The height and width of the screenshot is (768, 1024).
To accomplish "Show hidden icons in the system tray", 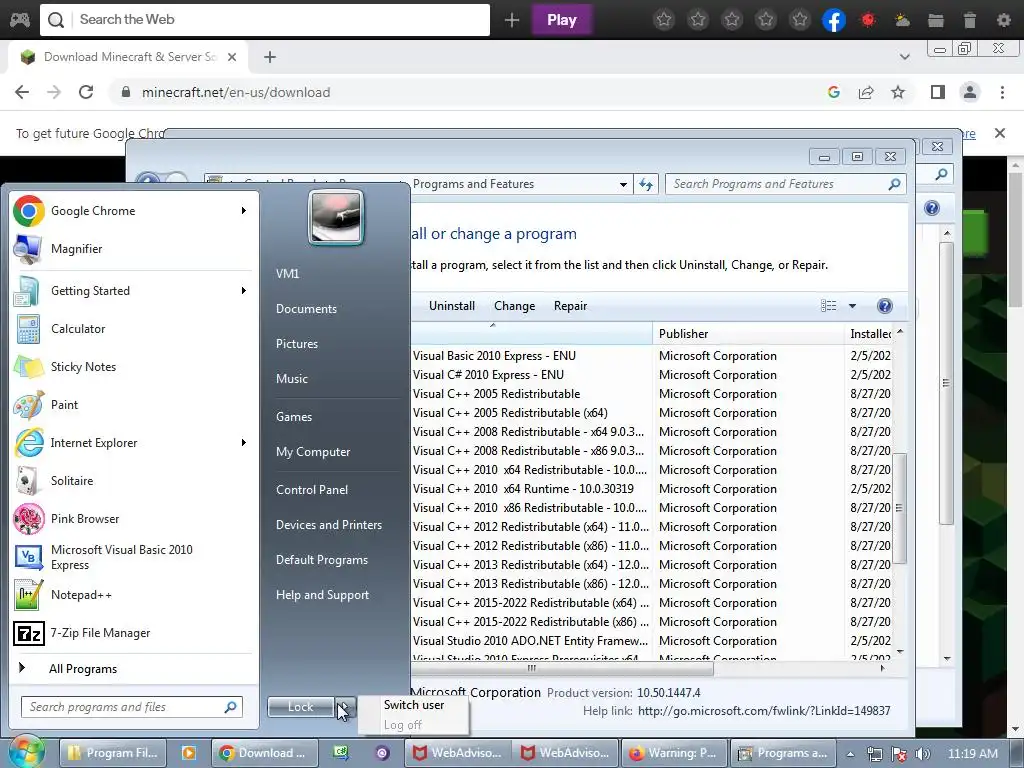I will [x=850, y=754].
